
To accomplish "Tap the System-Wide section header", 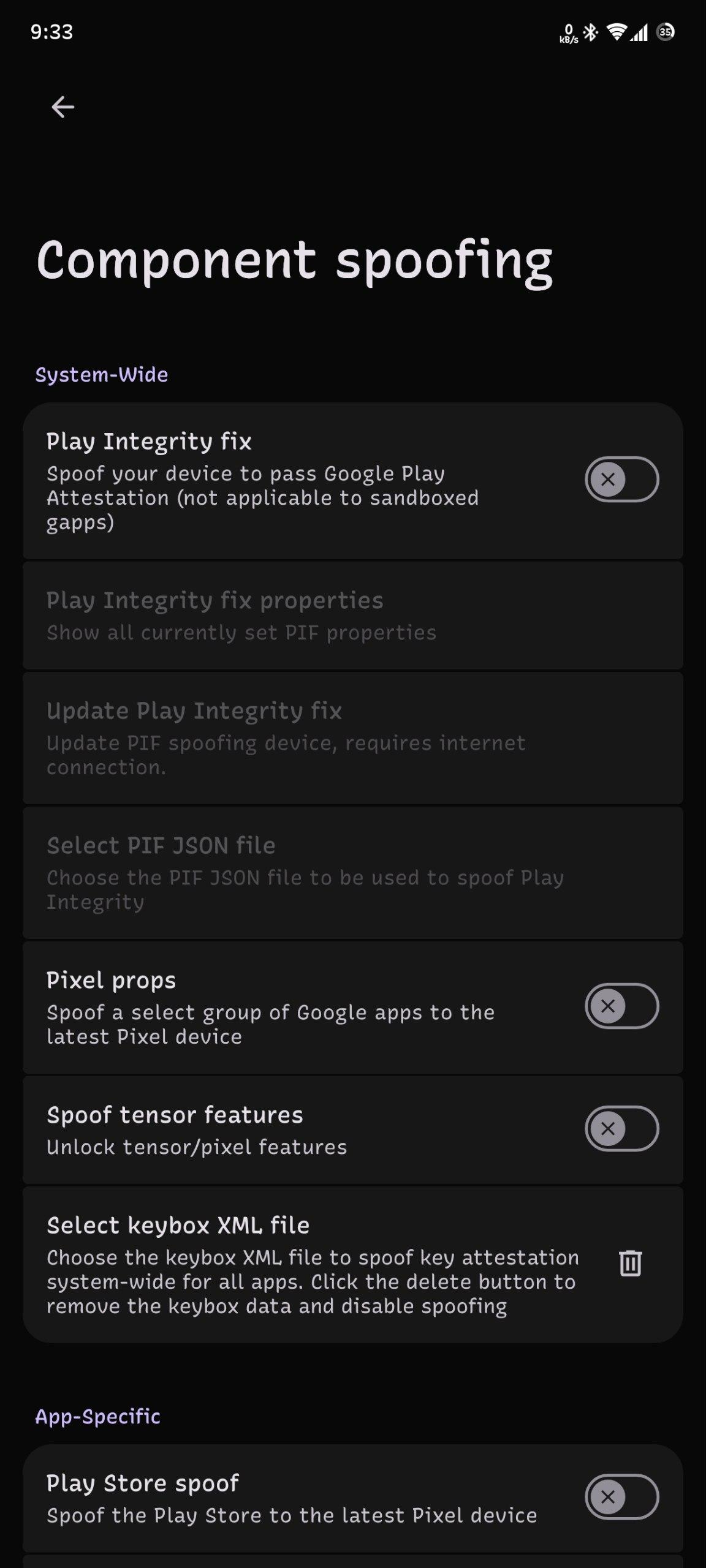I will [x=102, y=375].
